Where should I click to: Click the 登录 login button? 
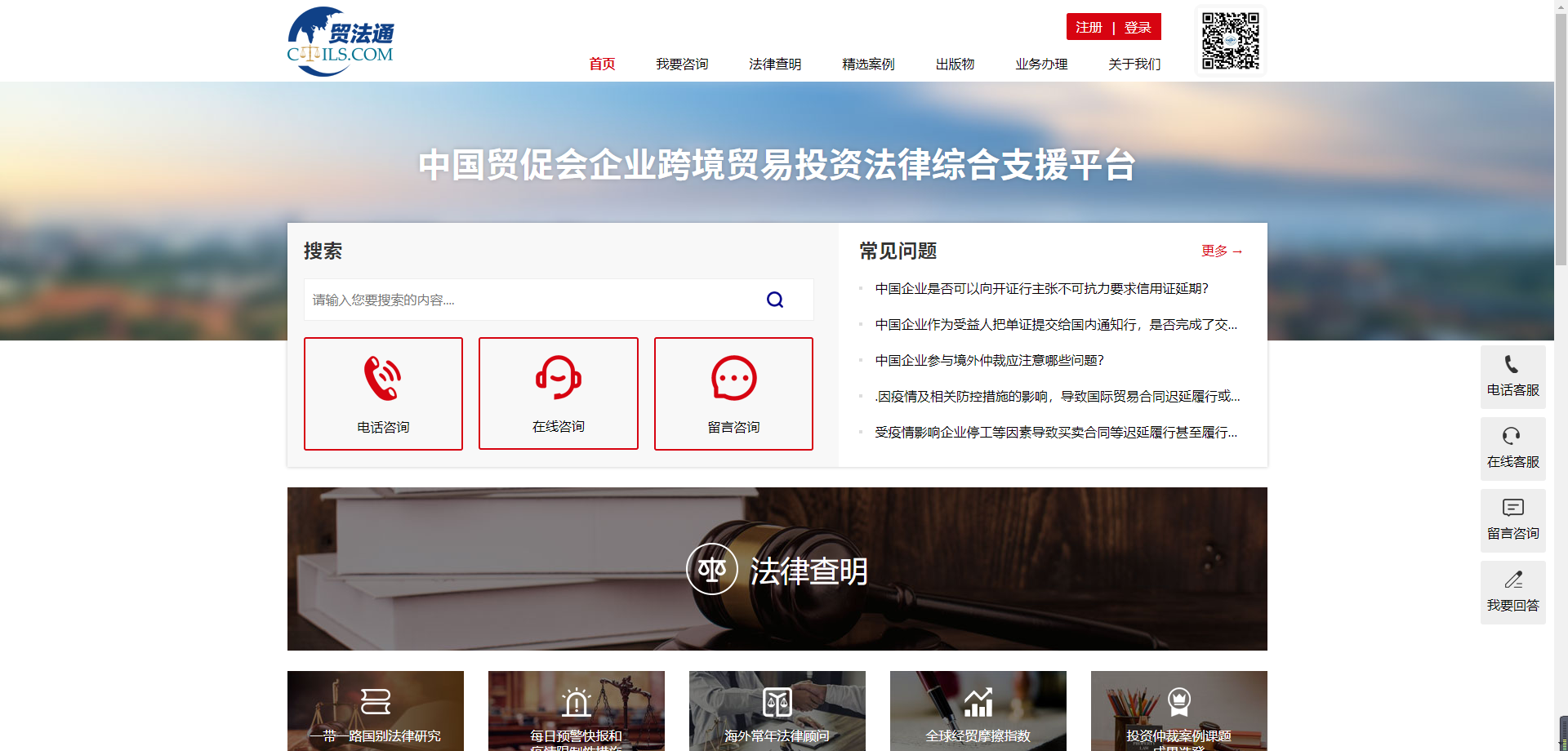(1137, 27)
